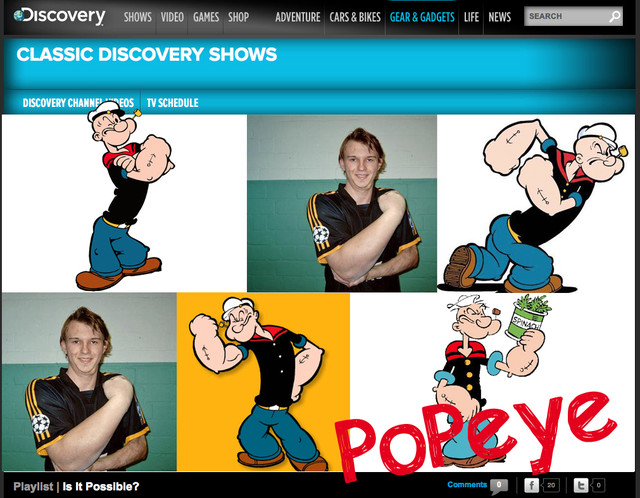Open the Games menu
The width and height of the screenshot is (640, 498).
point(206,17)
